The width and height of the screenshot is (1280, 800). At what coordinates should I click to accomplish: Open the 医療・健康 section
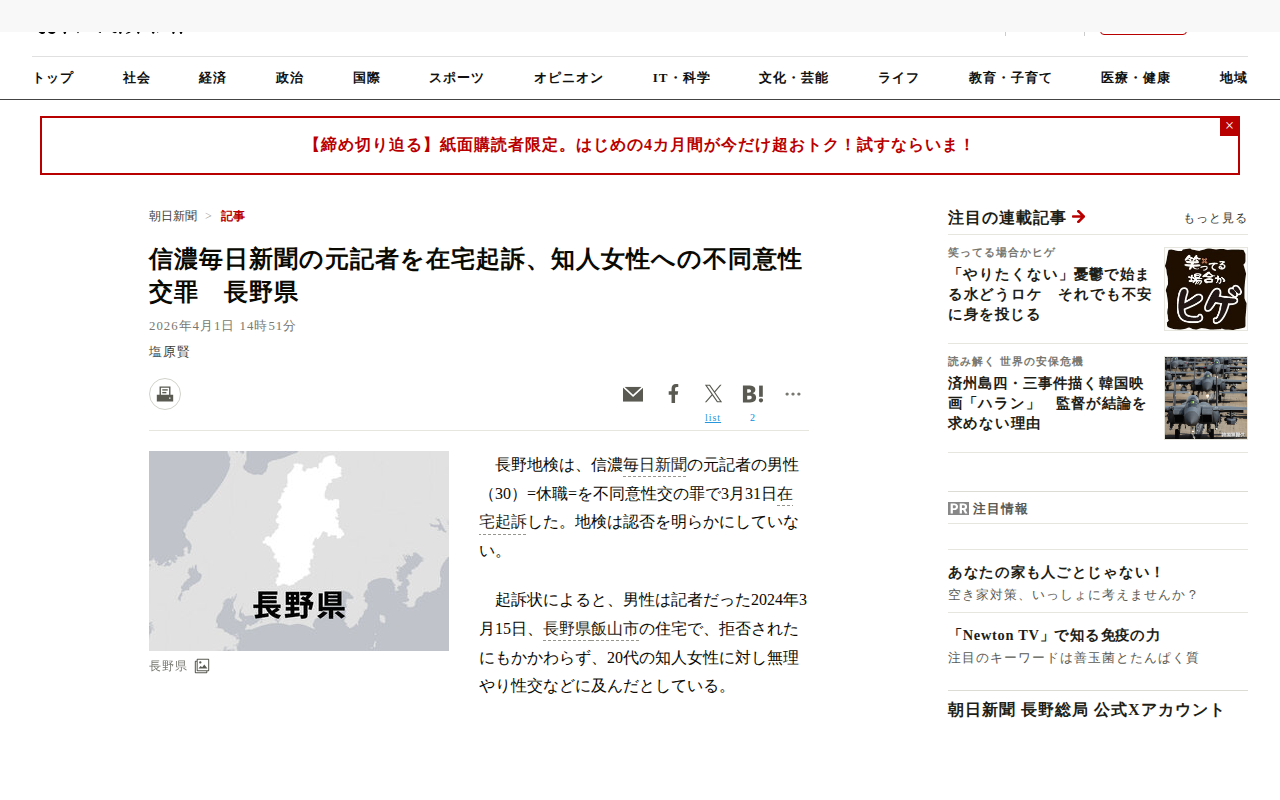click(x=1135, y=78)
